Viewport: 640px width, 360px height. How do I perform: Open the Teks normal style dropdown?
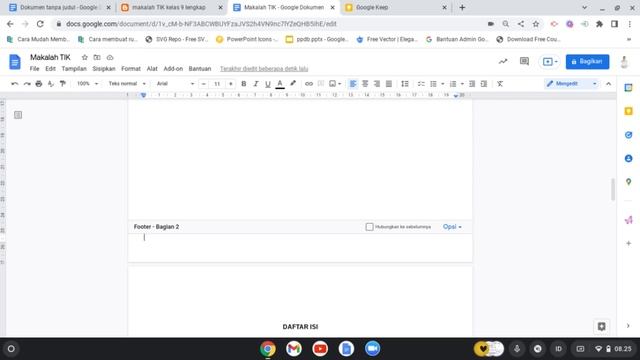[x=127, y=84]
